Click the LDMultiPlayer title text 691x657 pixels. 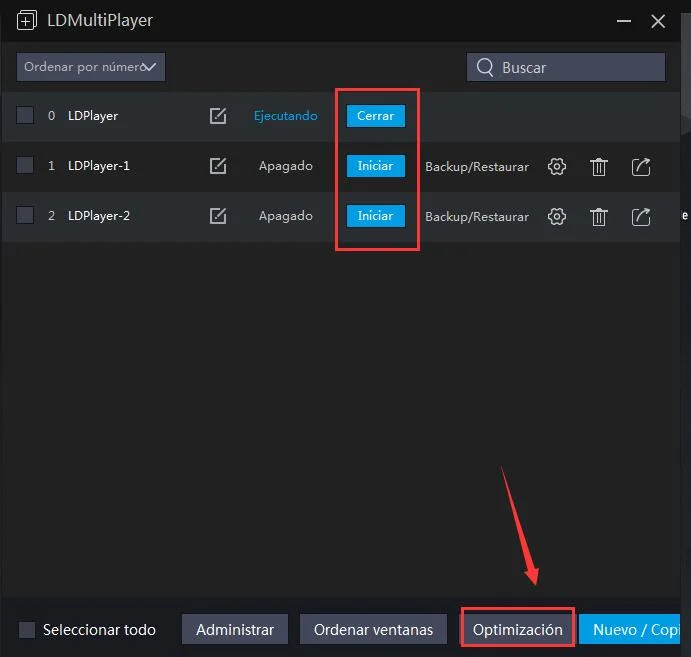[100, 20]
